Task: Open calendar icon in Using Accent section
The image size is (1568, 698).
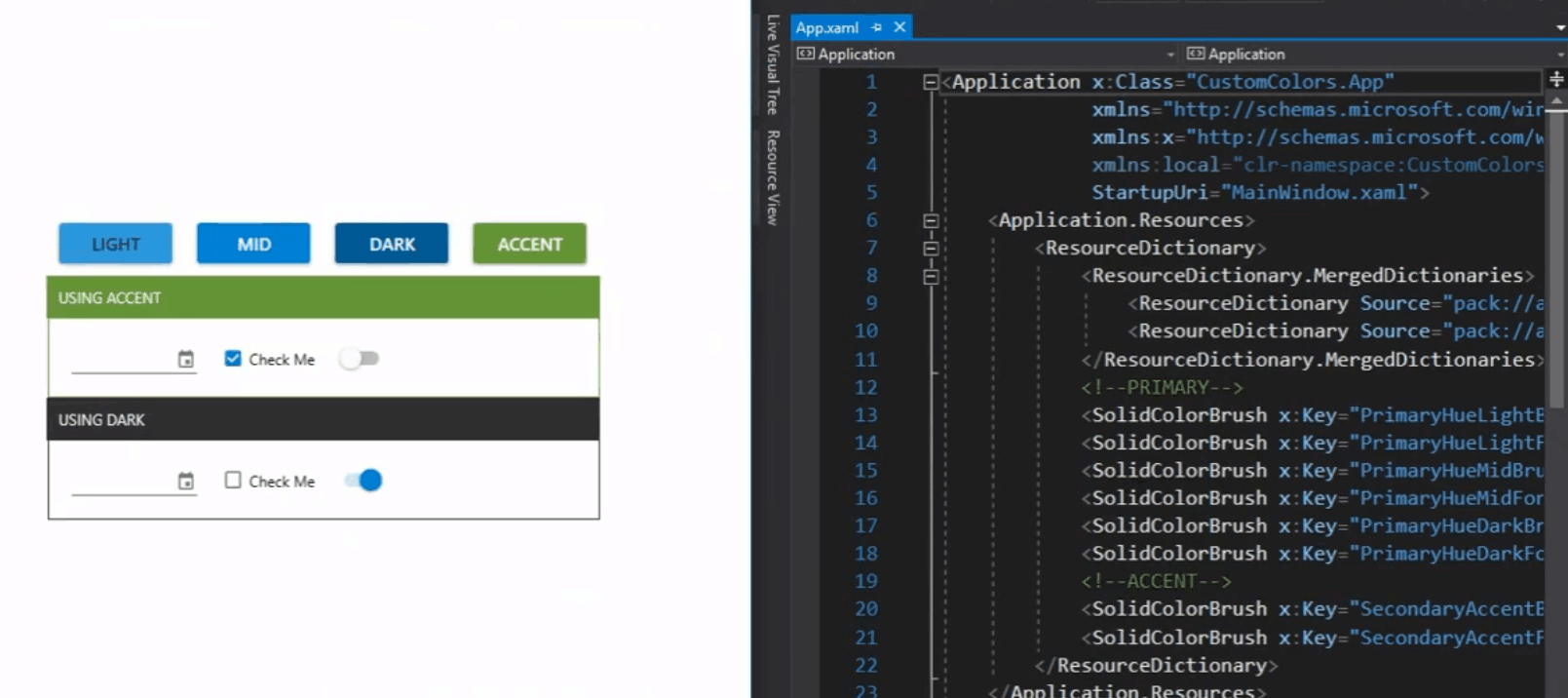Action: (185, 360)
